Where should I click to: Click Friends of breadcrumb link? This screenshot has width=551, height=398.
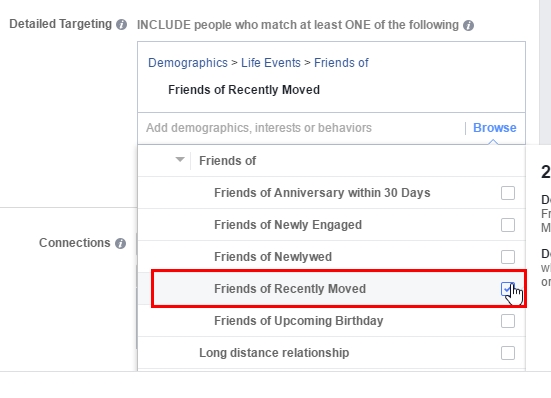[341, 63]
